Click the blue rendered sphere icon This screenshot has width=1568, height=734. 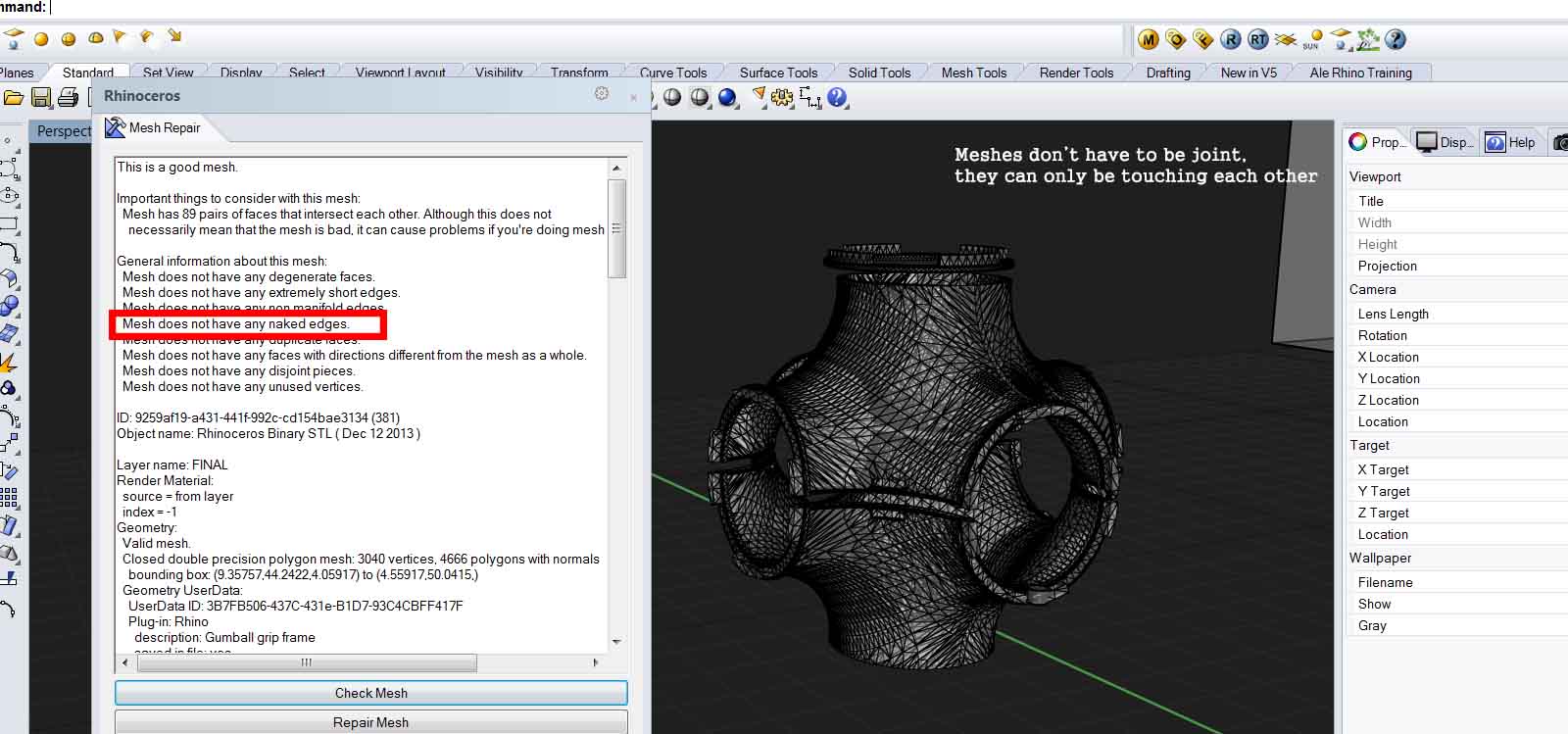[x=727, y=97]
